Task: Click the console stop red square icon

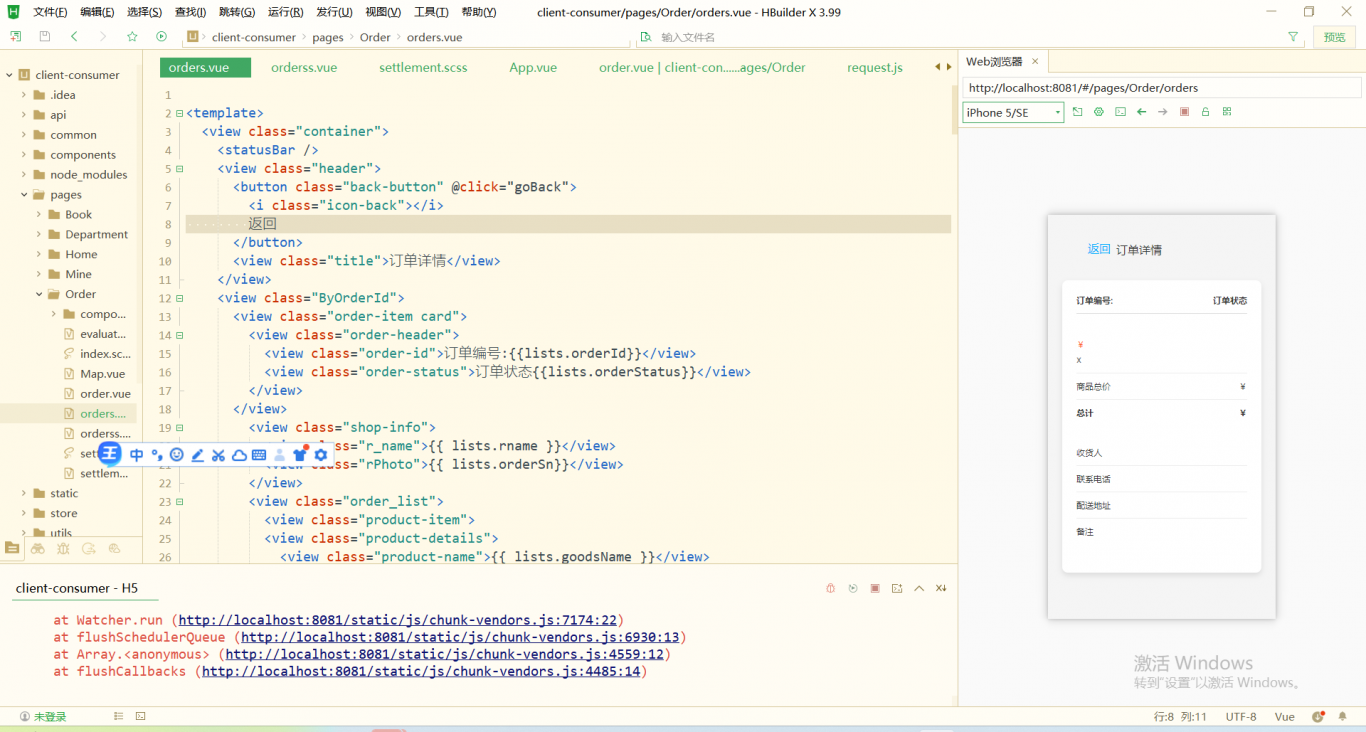Action: pyautogui.click(x=875, y=588)
